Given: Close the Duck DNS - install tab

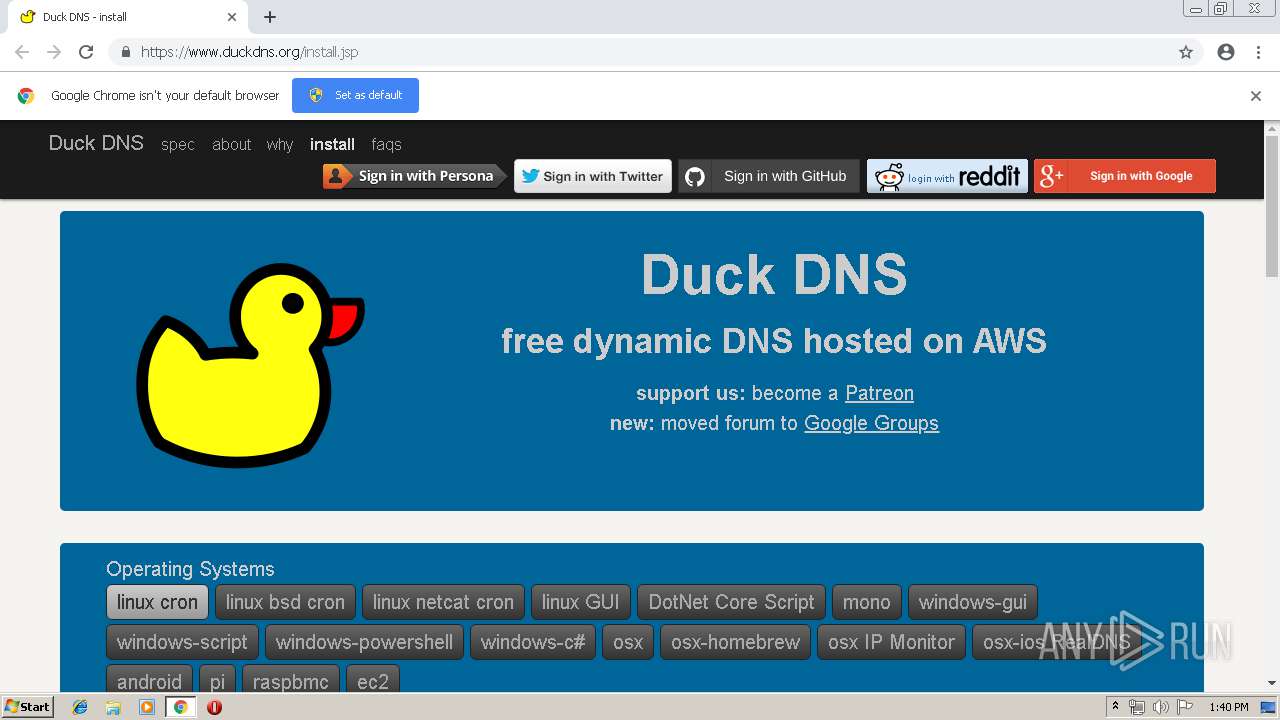Looking at the screenshot, I should (232, 17).
